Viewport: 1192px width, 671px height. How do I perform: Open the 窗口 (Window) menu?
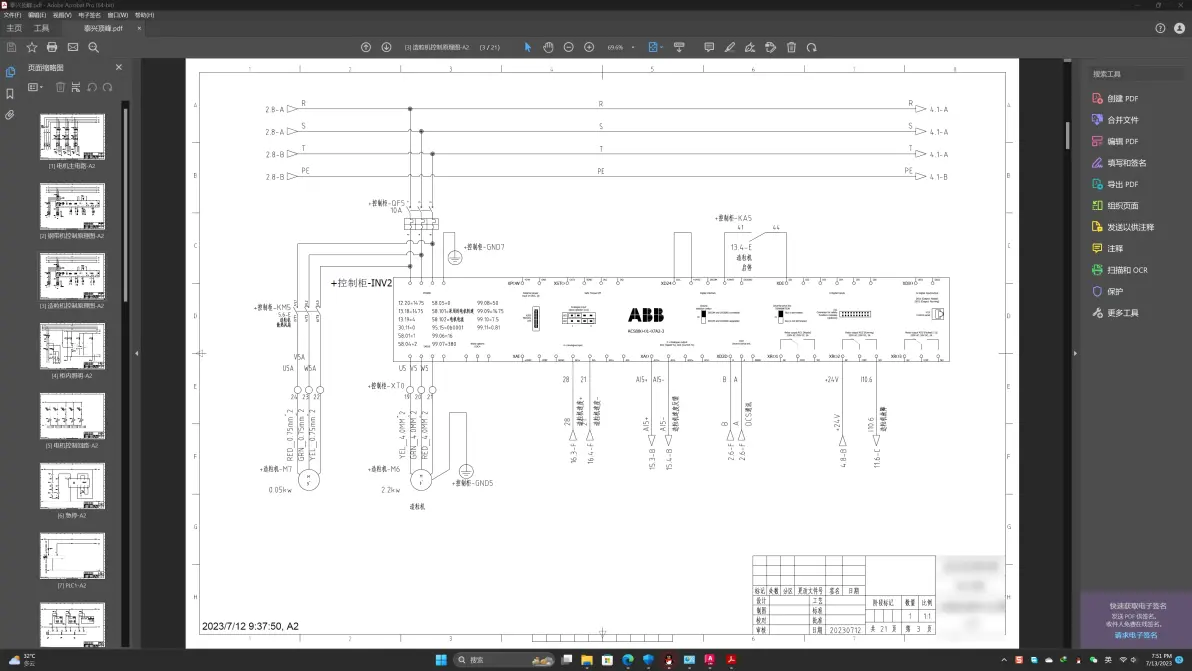tap(118, 15)
